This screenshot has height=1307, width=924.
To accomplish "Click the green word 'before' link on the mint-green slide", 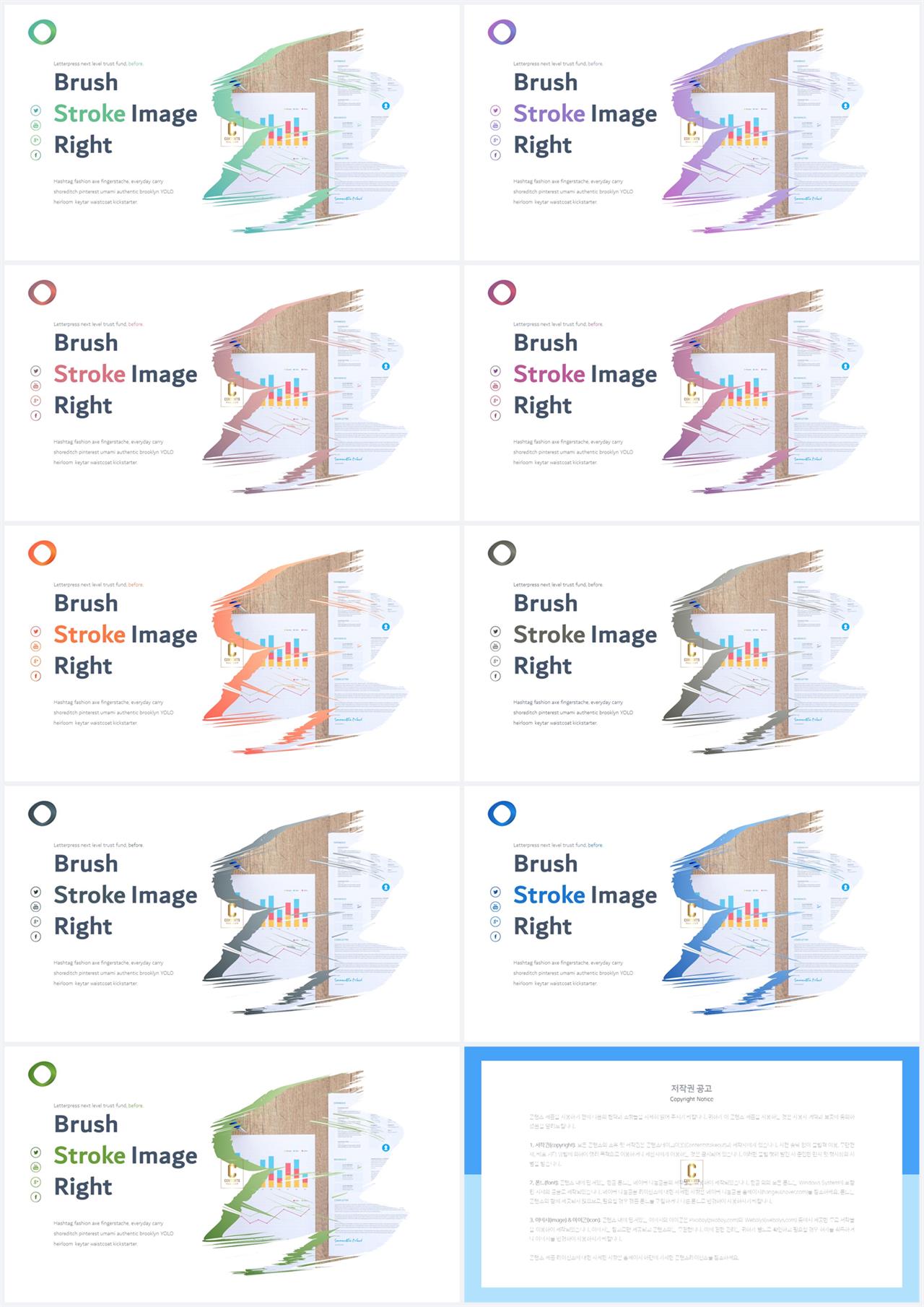I will [136, 64].
